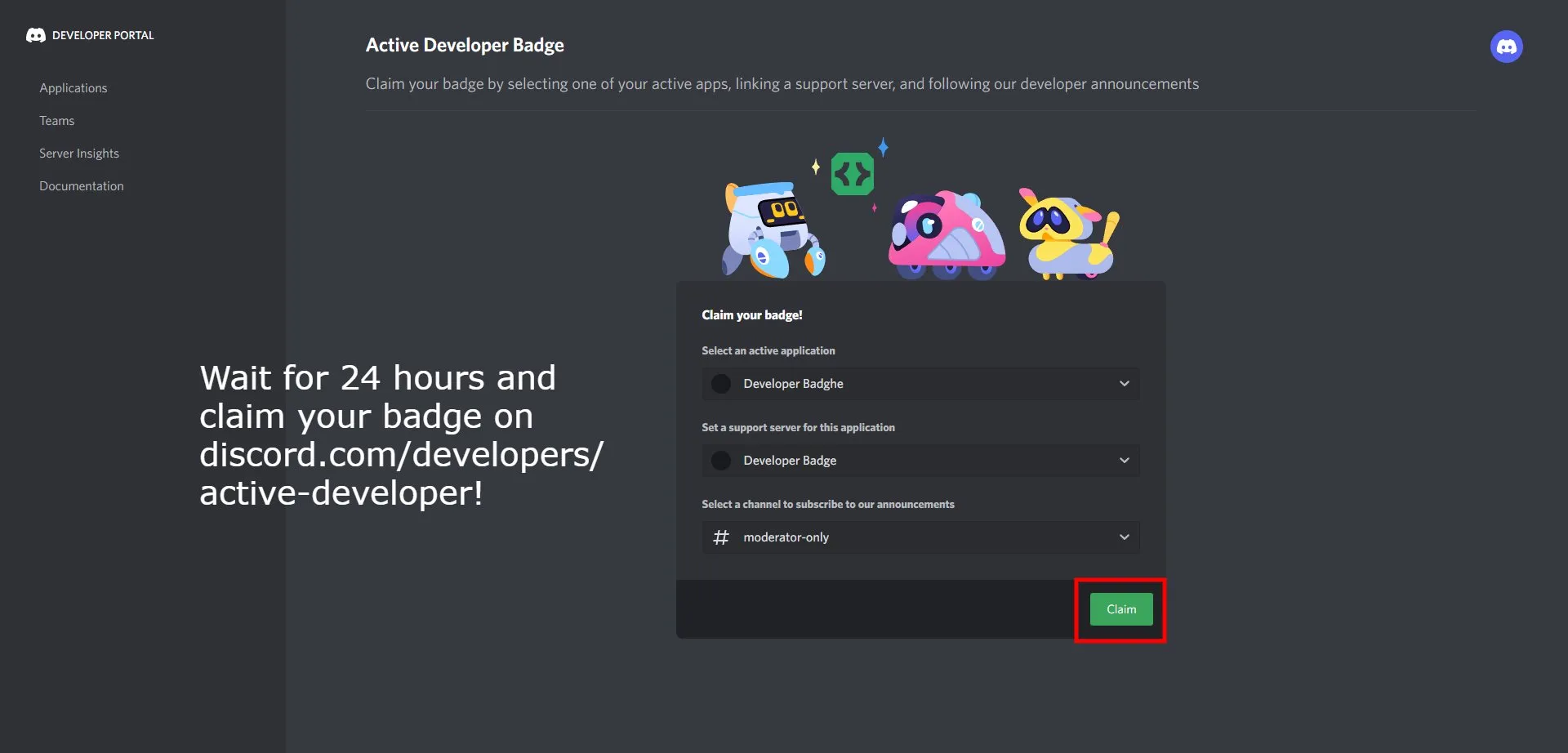Open the user avatar menu

click(1506, 47)
